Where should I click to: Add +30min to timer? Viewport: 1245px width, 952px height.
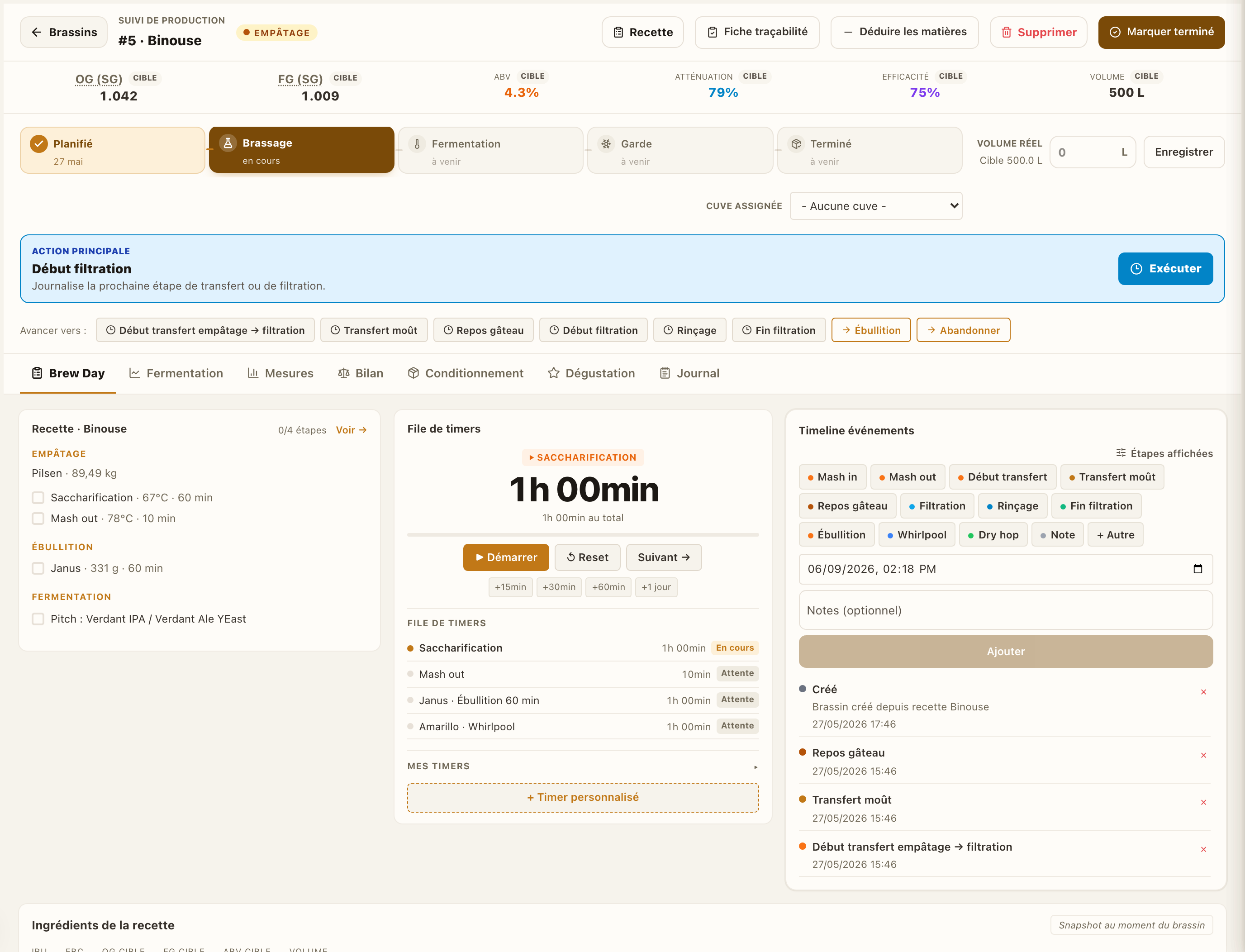click(559, 587)
